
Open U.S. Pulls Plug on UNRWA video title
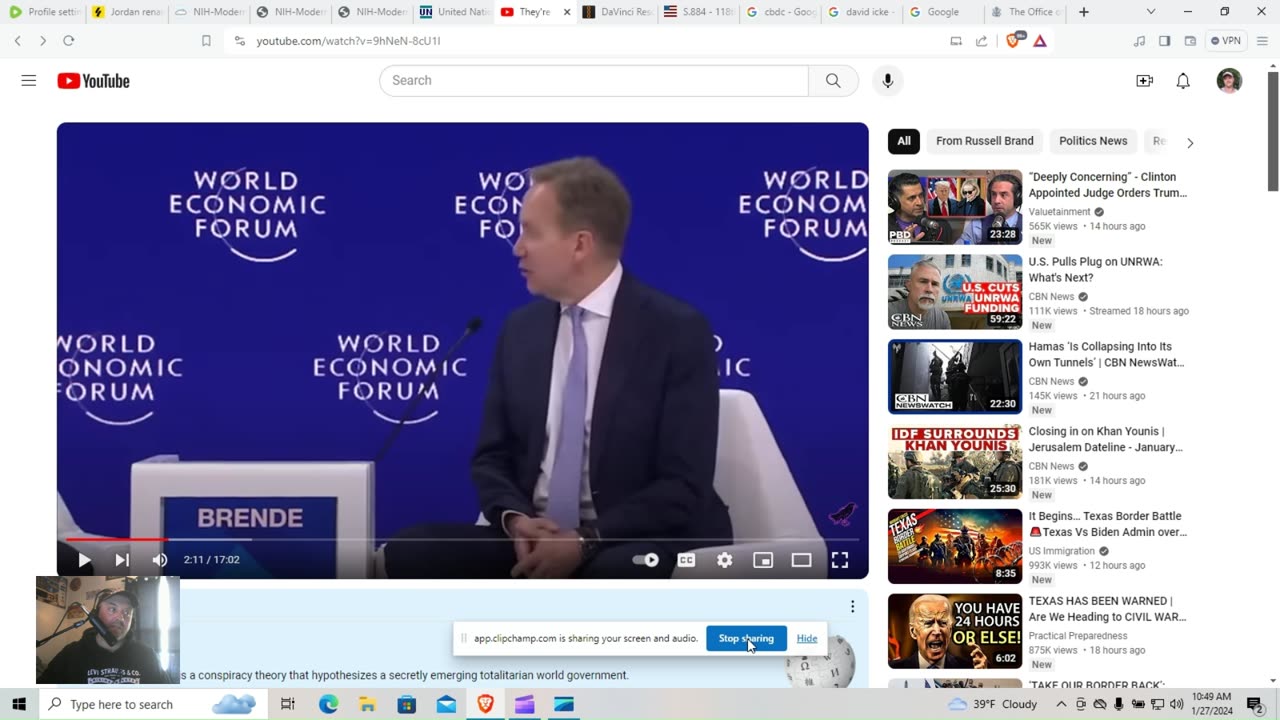coord(1096,270)
